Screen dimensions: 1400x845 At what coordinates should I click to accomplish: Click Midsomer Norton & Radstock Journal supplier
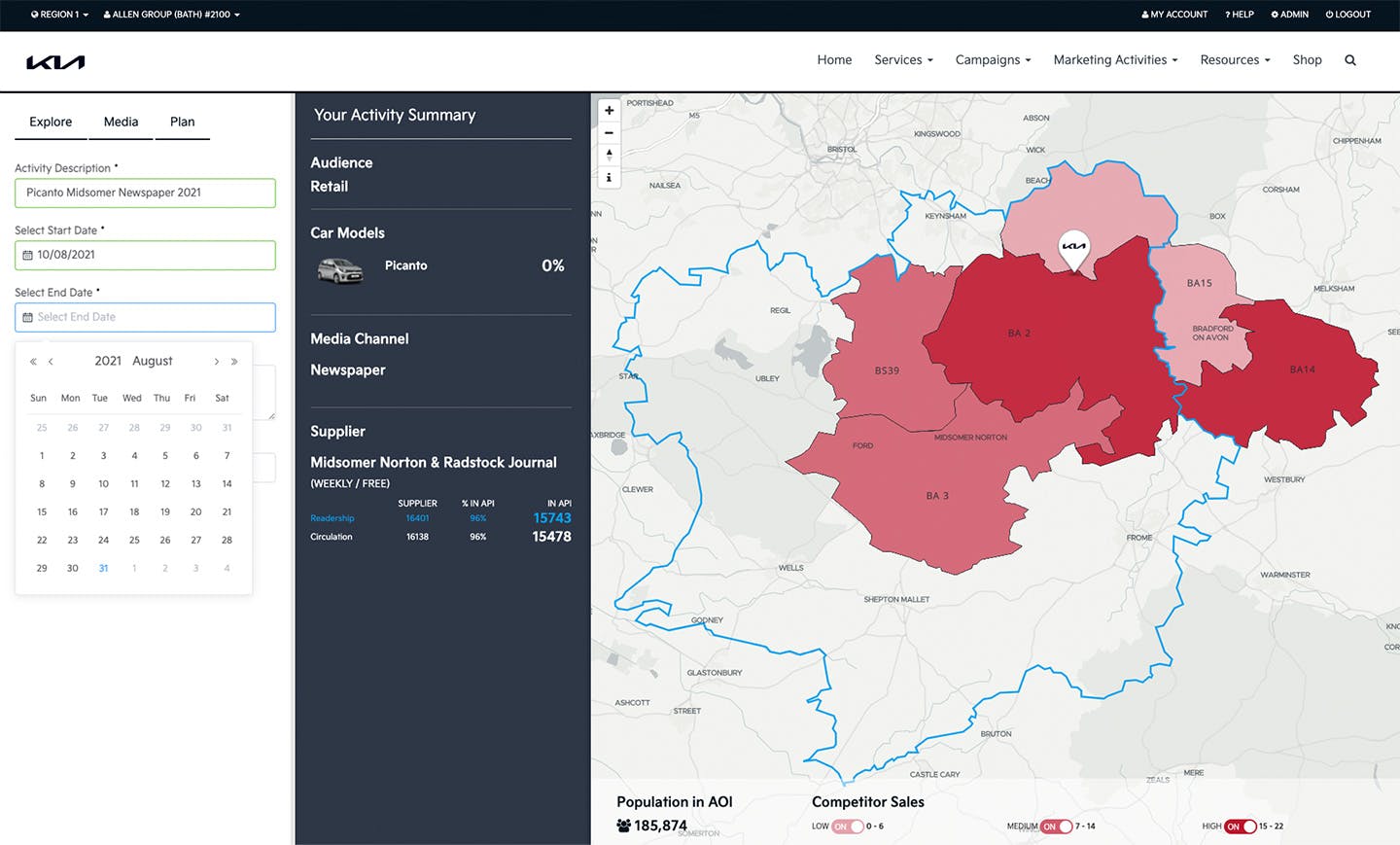click(x=434, y=463)
